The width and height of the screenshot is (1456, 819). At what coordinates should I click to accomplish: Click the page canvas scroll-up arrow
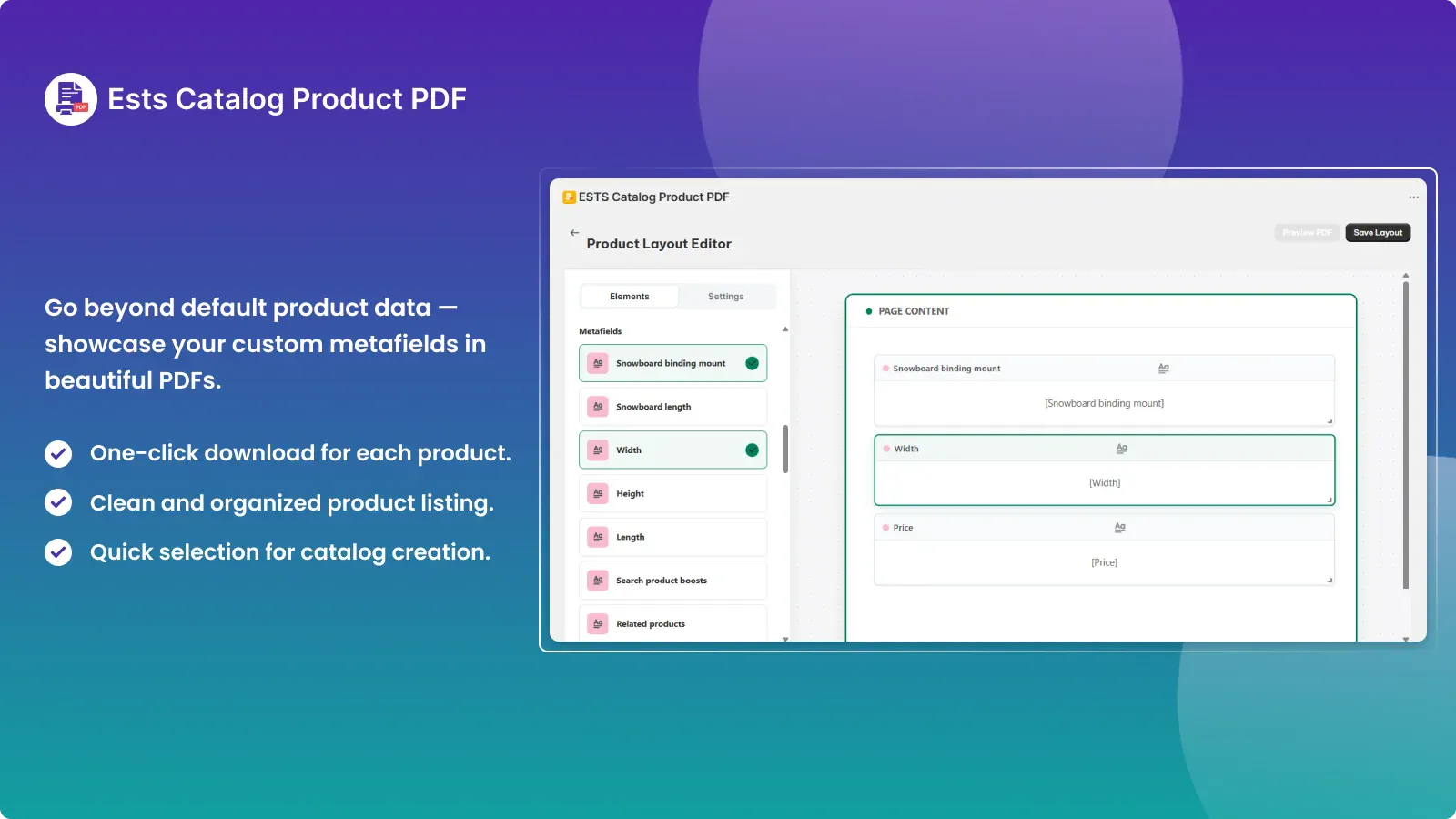click(1406, 275)
